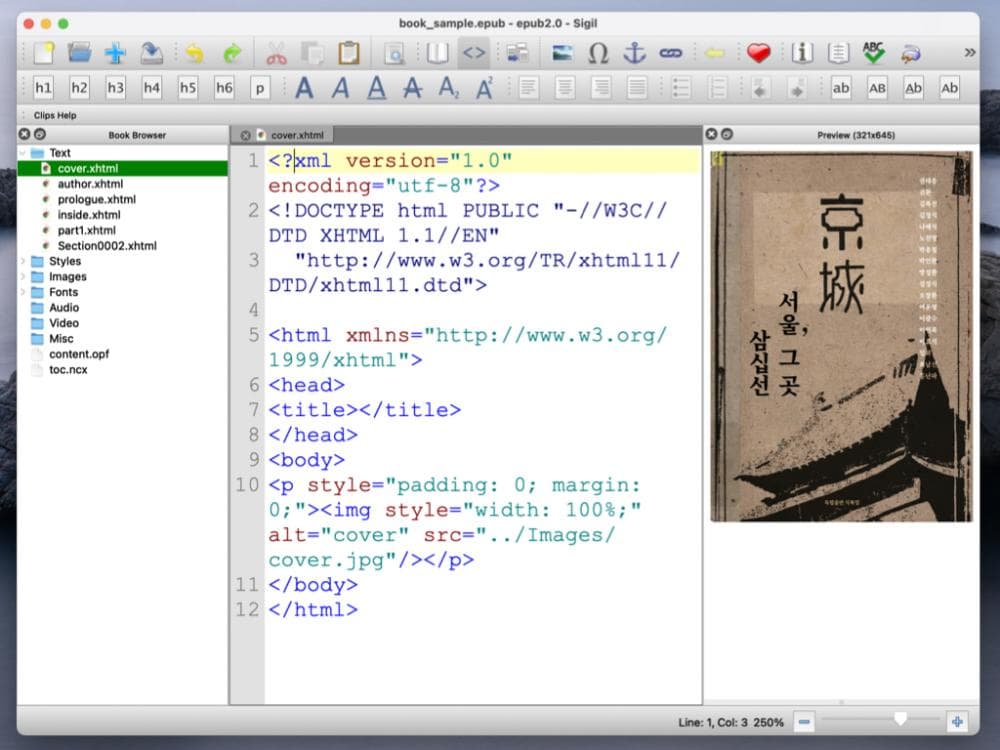Apply Heading 3 with h3 button
1000x750 pixels.
tap(115, 88)
